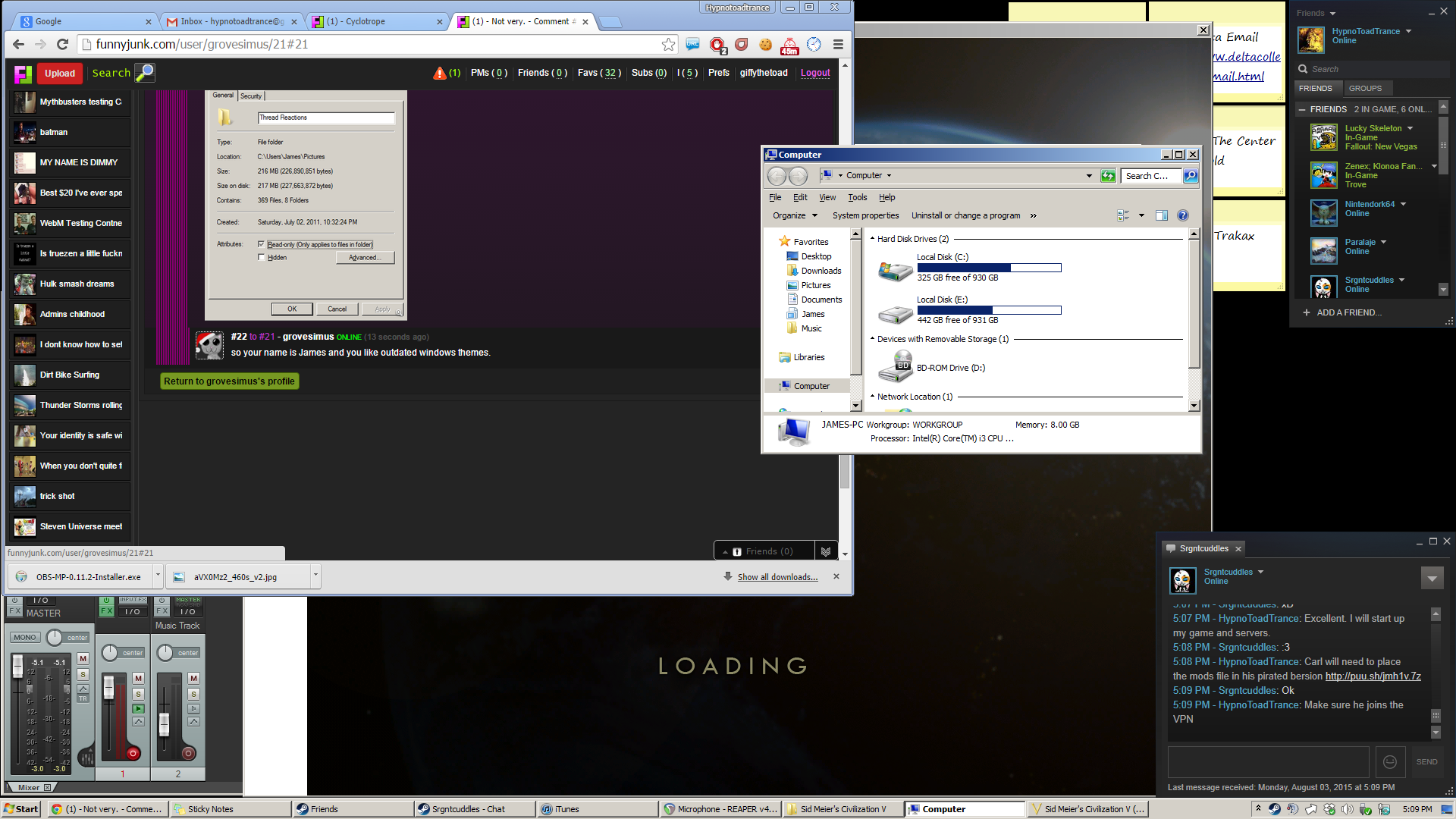Image resolution: width=1456 pixels, height=819 pixels.
Task: Collapse the Hard Disk Drives group
Action: pyautogui.click(x=872, y=239)
